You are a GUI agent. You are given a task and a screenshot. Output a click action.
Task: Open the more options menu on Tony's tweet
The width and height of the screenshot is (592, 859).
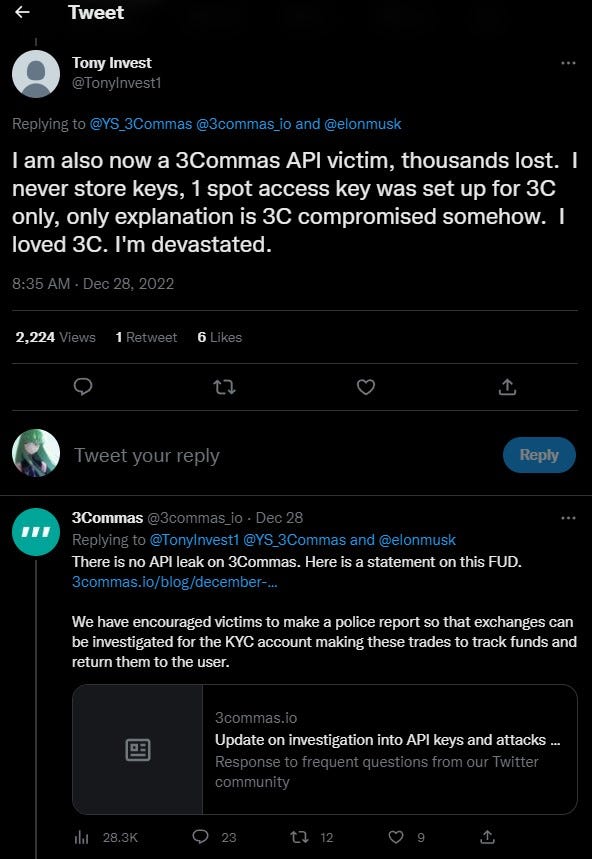(568, 63)
